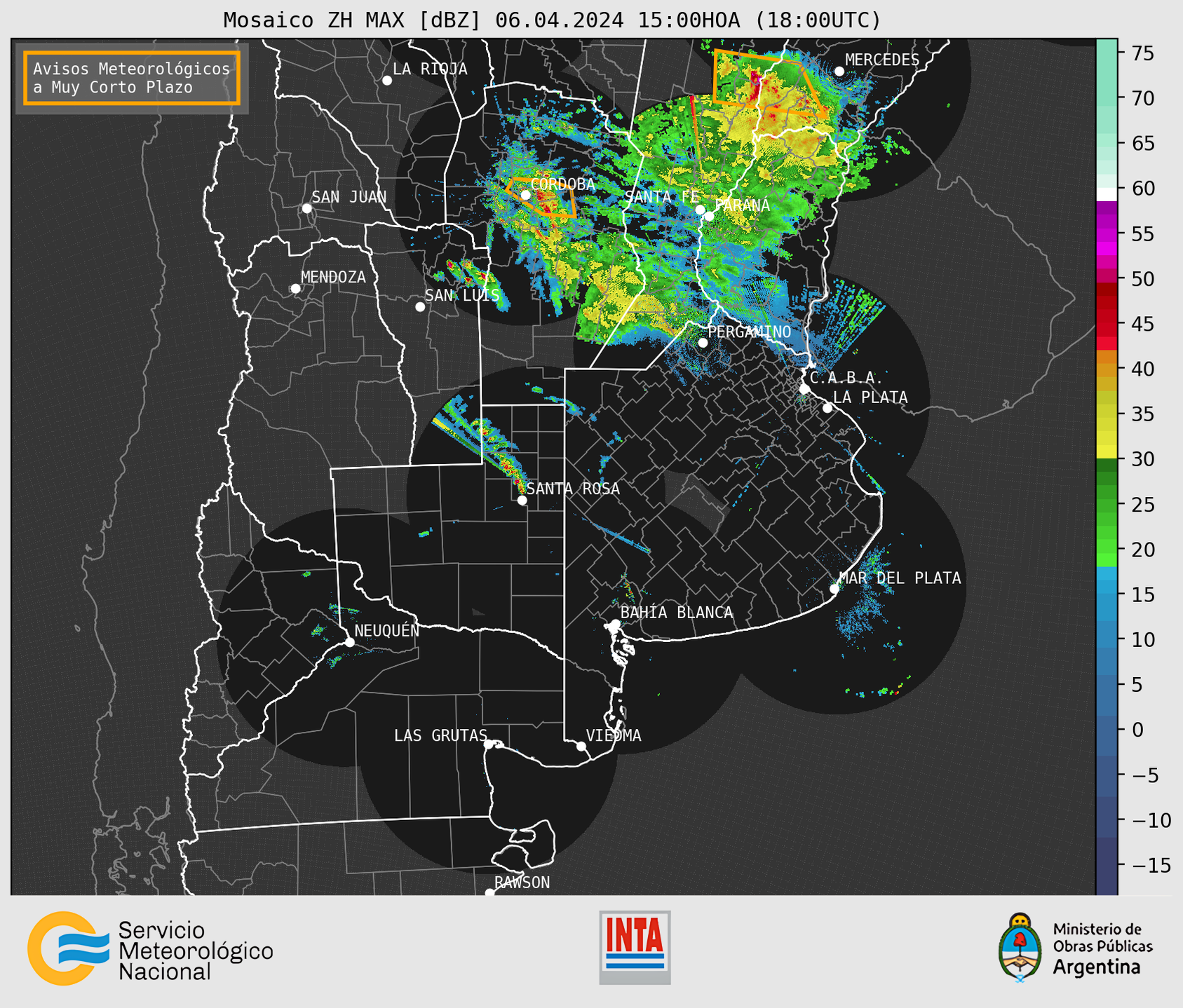Image resolution: width=1183 pixels, height=1008 pixels.
Task: Click the SANTA ROSA city label
Action: (573, 489)
